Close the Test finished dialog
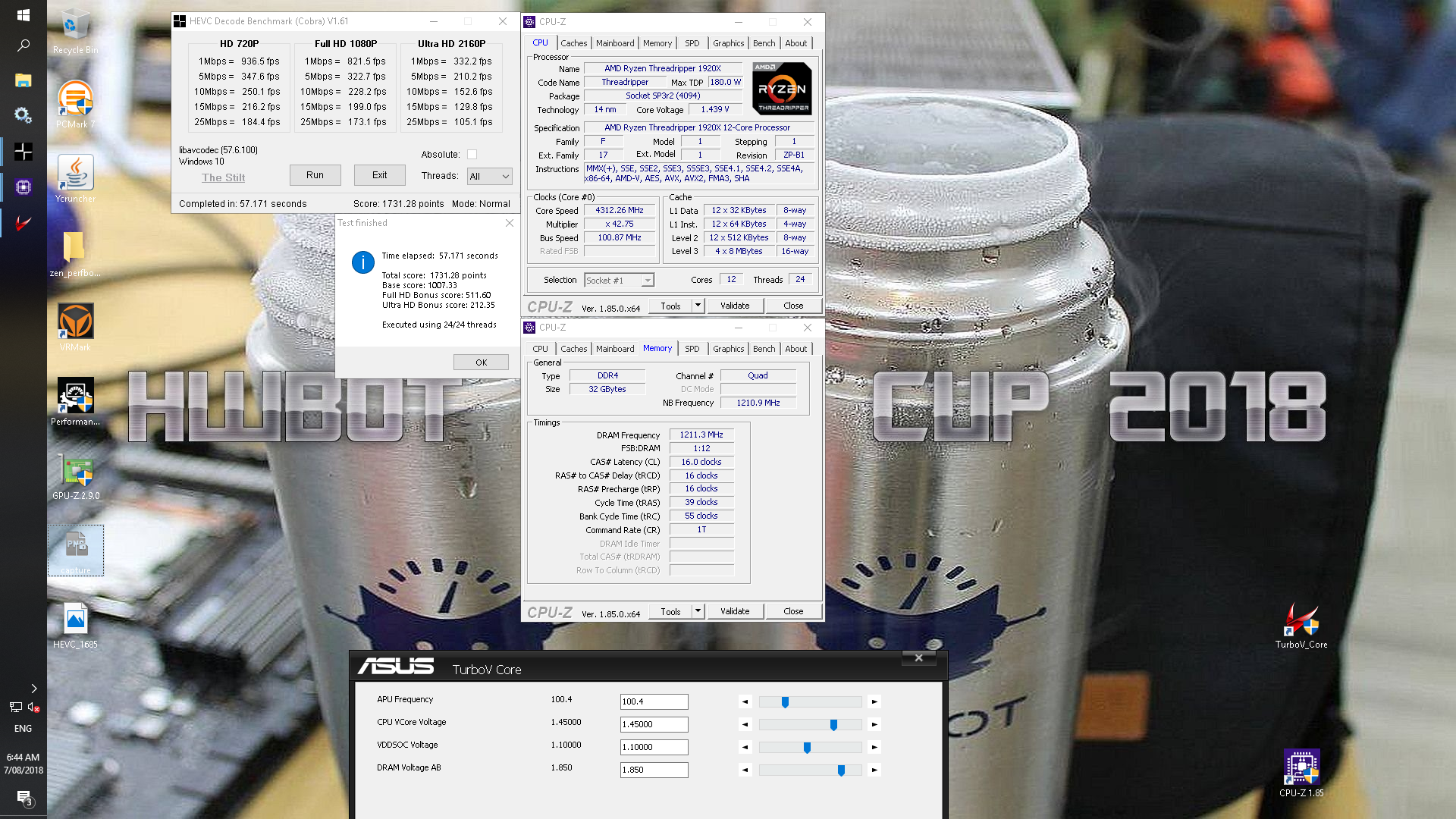 pos(510,223)
